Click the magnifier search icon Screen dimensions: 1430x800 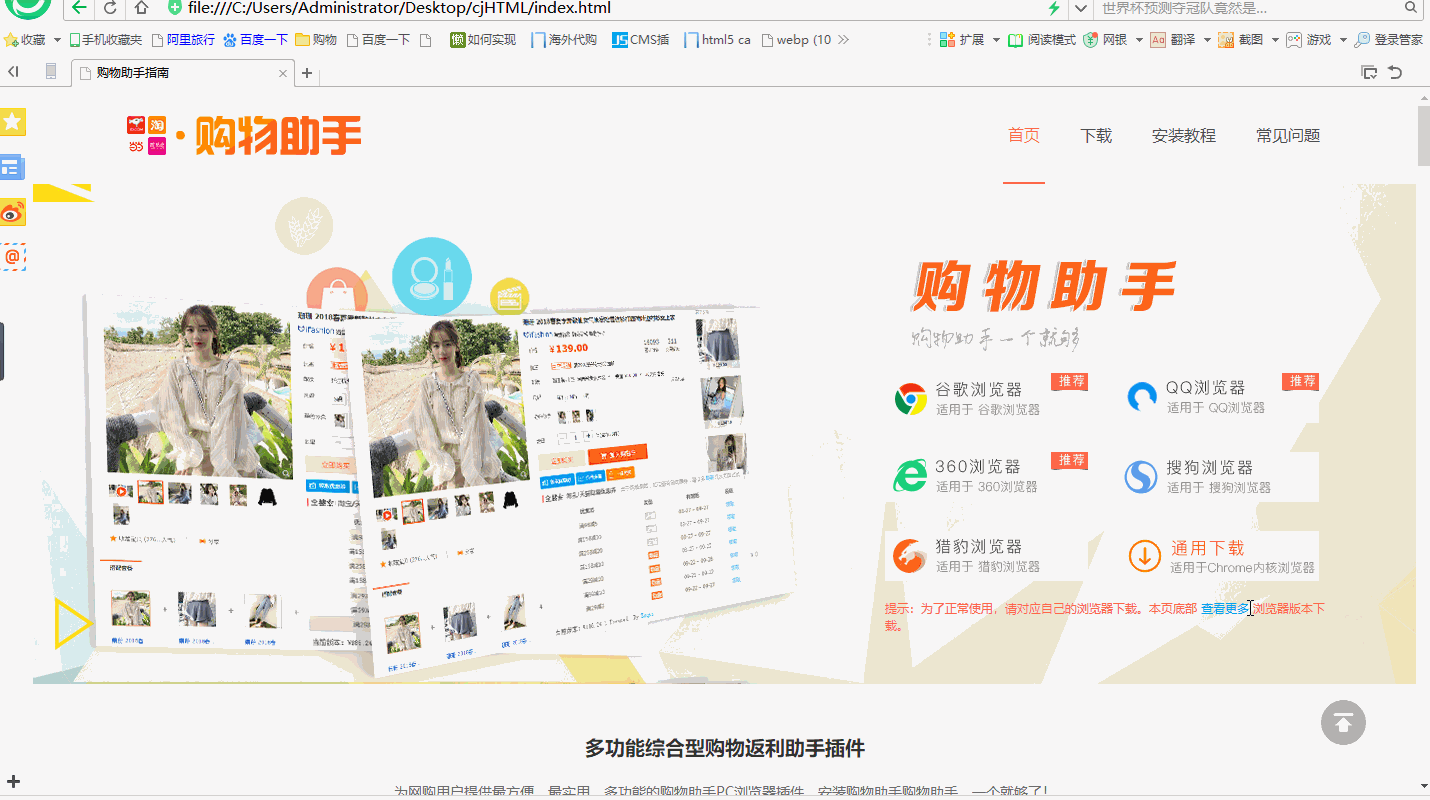point(1411,8)
